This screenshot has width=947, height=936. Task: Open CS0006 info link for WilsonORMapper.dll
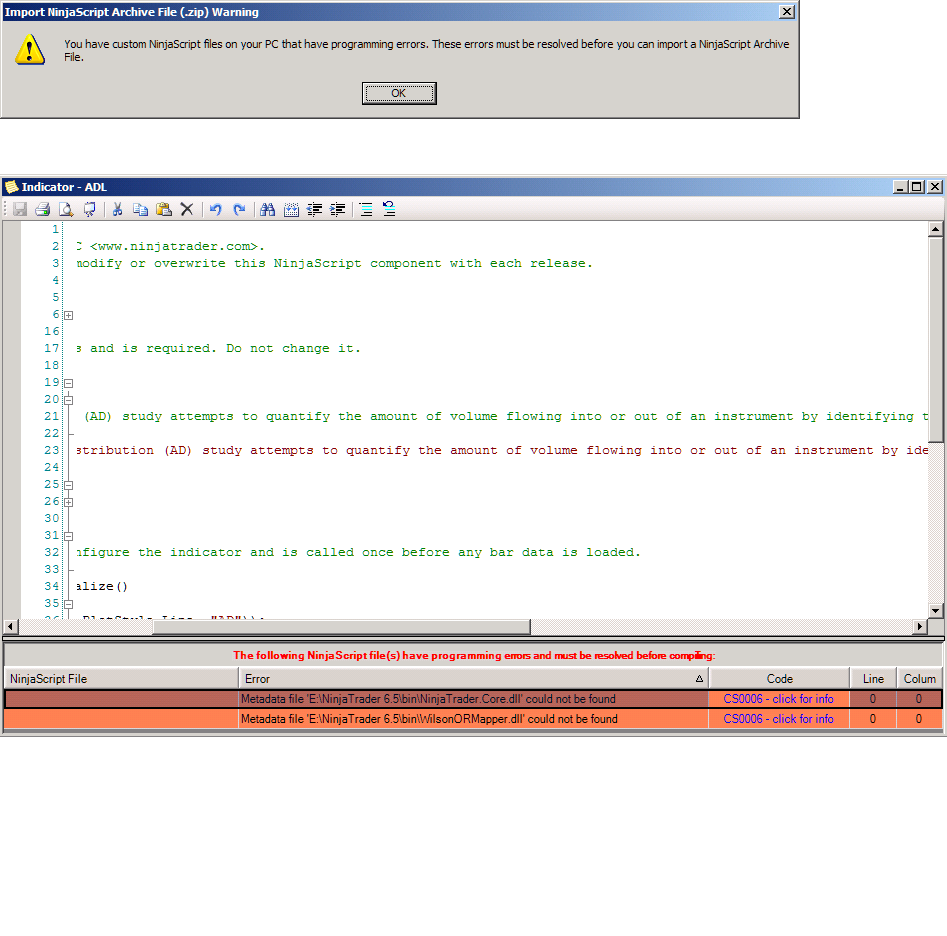click(778, 719)
